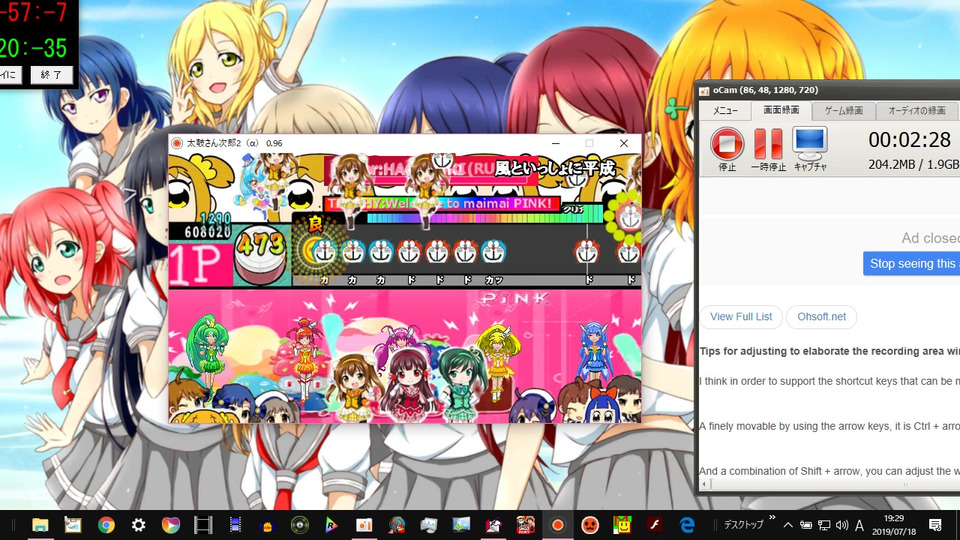Open the blue film-strip video editor on taskbar
This screenshot has width=960, height=540.
[x=235, y=525]
